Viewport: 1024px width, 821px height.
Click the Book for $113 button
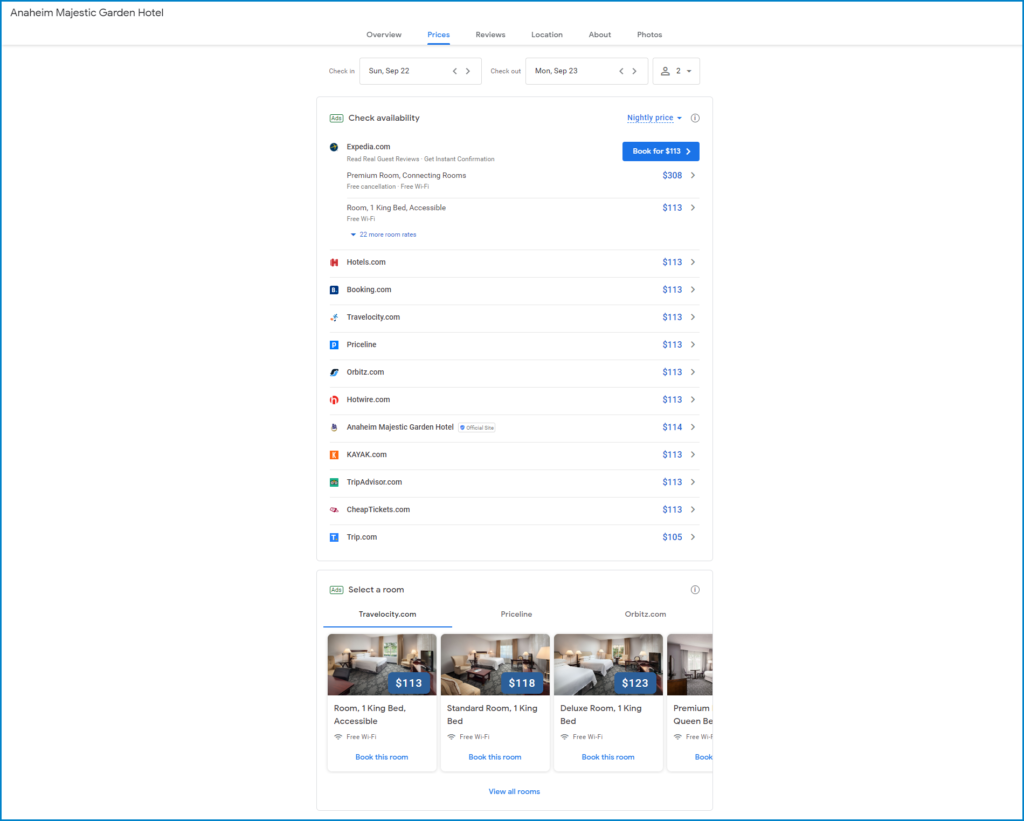click(x=661, y=152)
